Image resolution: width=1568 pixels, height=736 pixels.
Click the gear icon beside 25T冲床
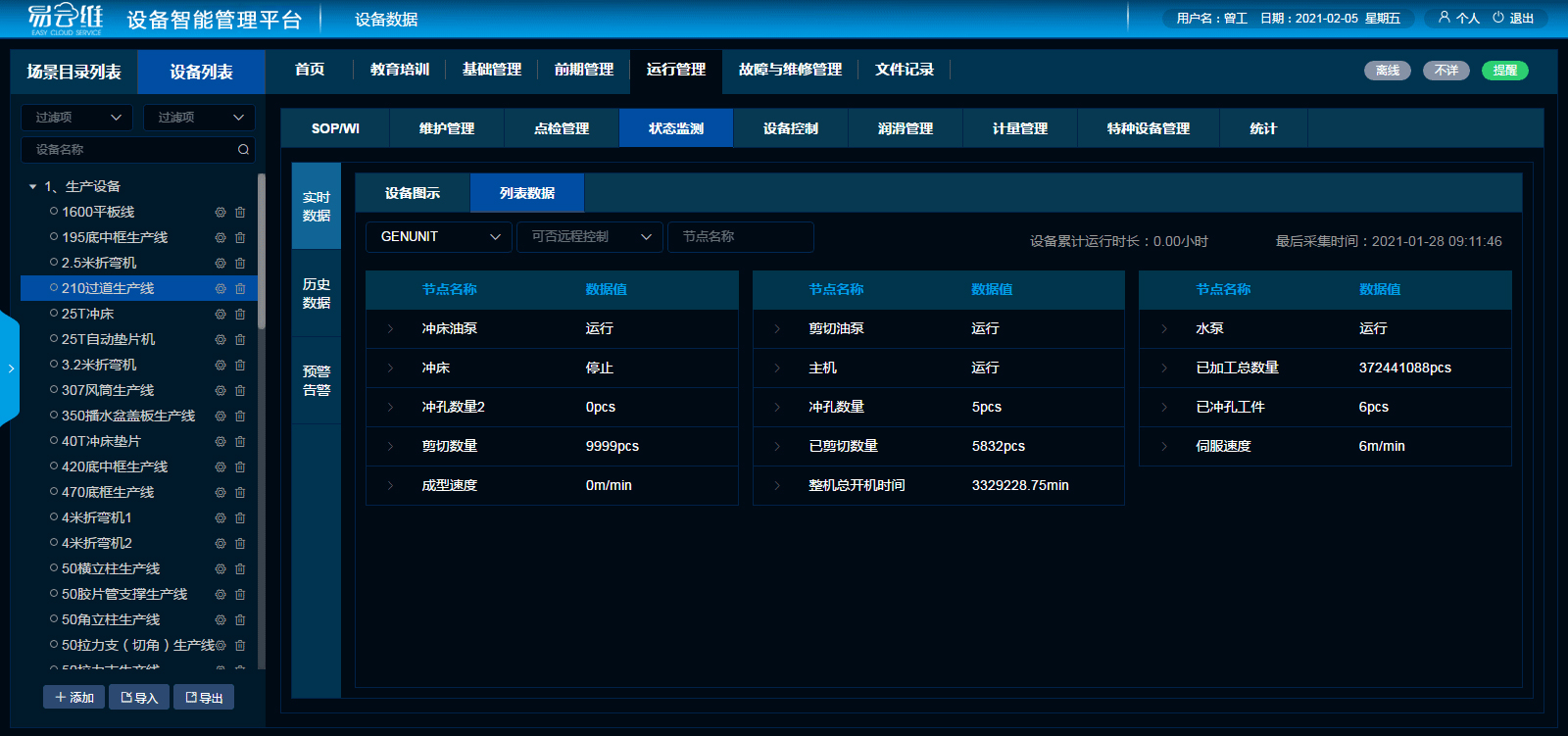coord(220,314)
